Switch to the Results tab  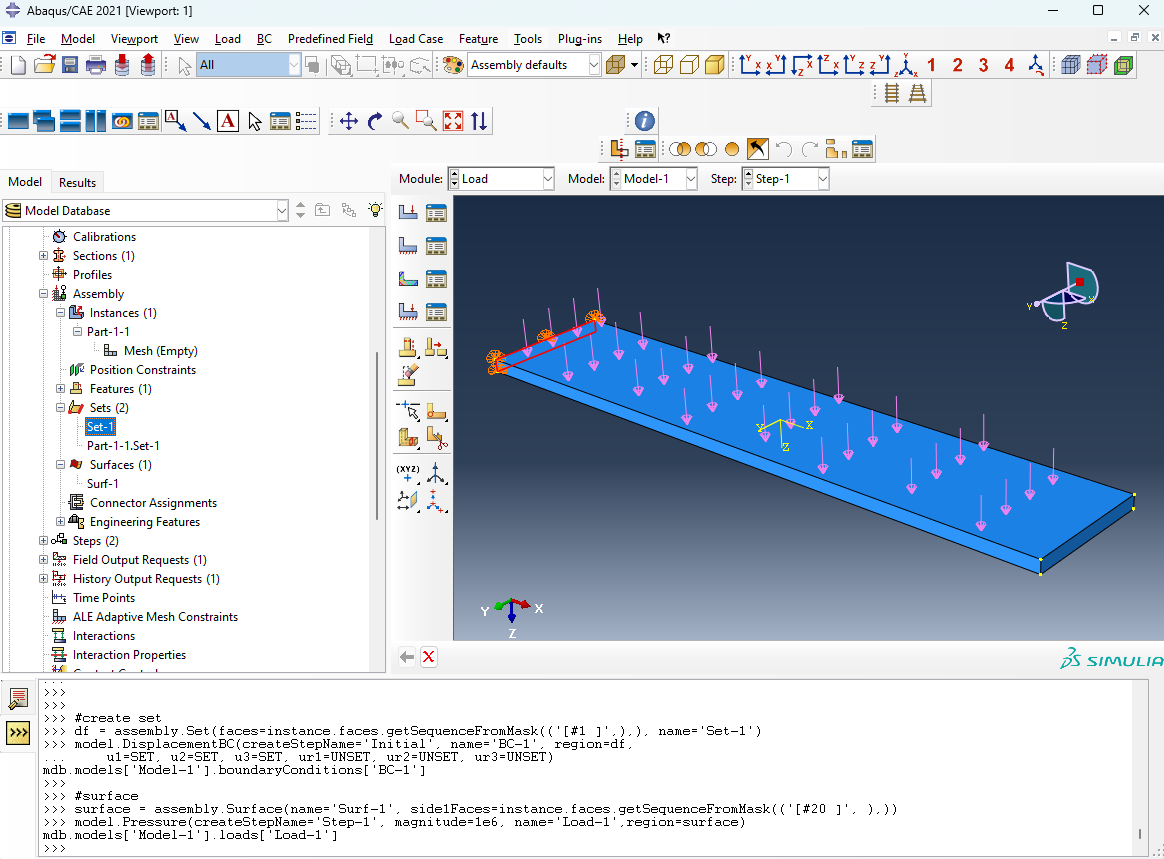(77, 182)
